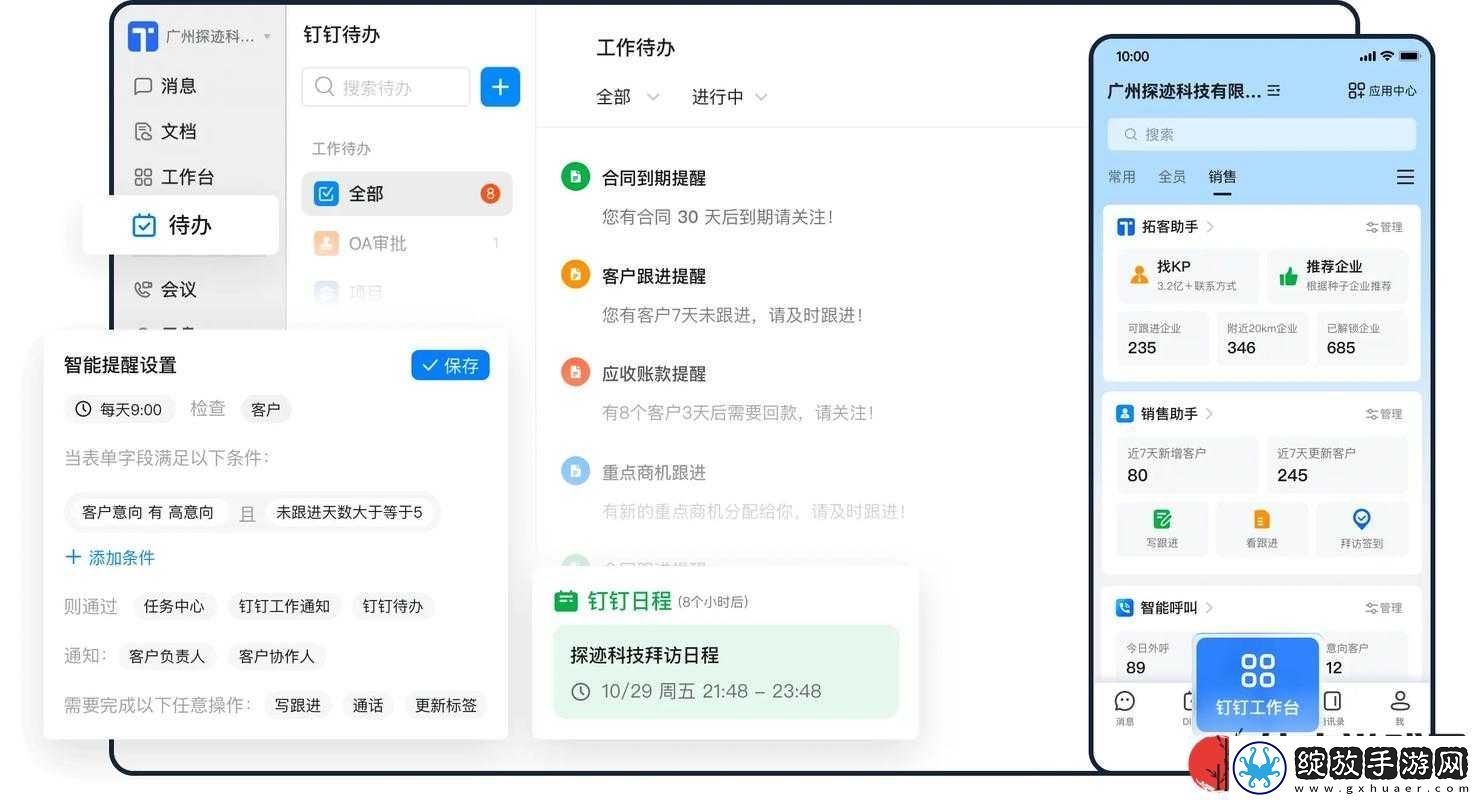Expand the 拓客助手 chevron on the phone
This screenshot has width=1479, height=800.
[1210, 227]
